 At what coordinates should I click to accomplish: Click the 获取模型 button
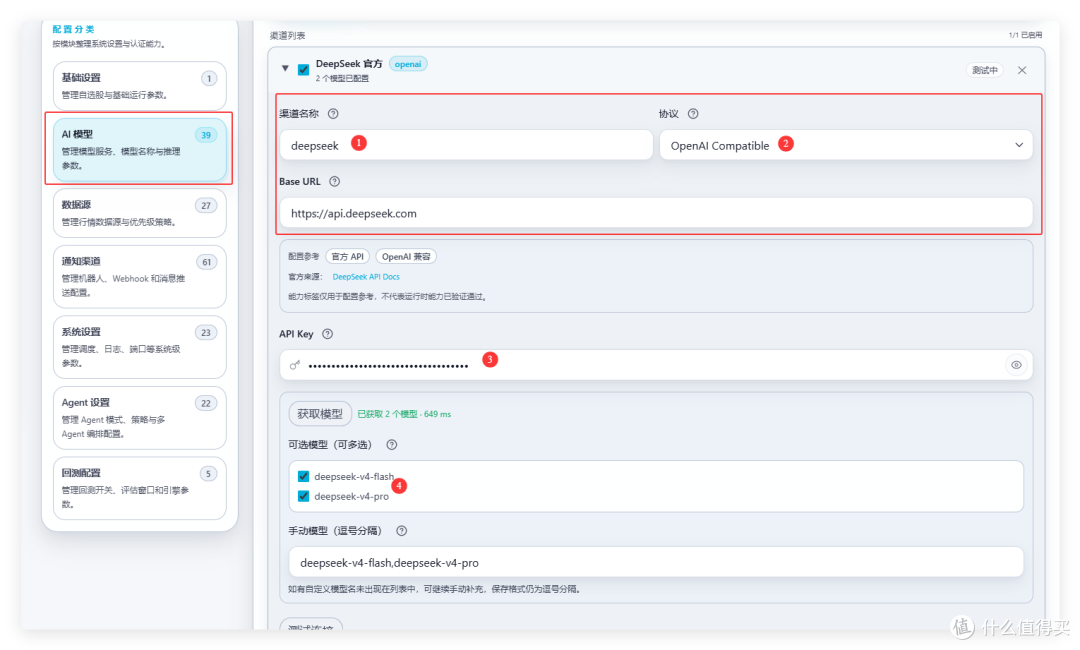pos(320,414)
